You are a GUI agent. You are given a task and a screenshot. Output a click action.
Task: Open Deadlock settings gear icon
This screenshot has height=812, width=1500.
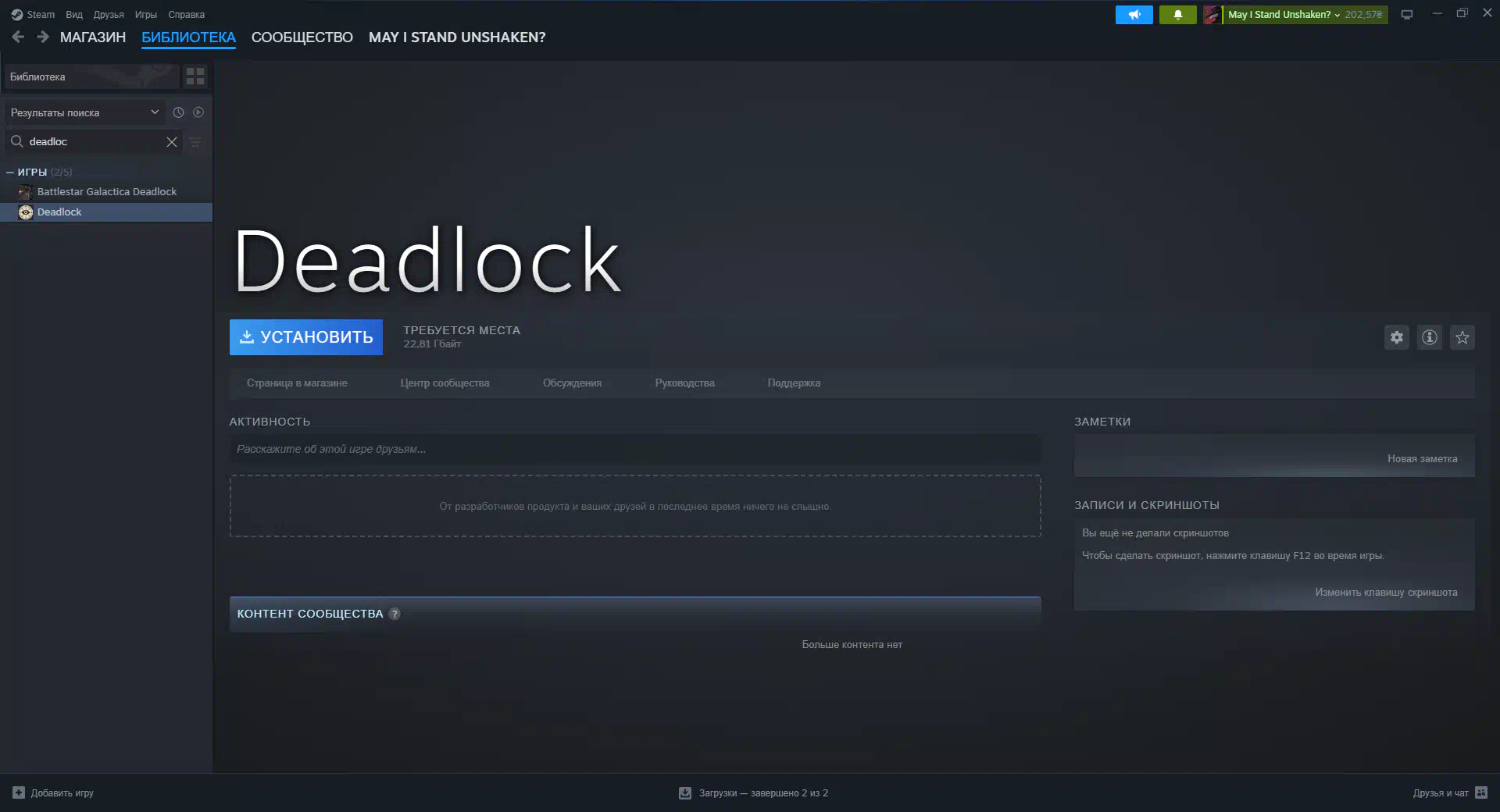(x=1396, y=337)
